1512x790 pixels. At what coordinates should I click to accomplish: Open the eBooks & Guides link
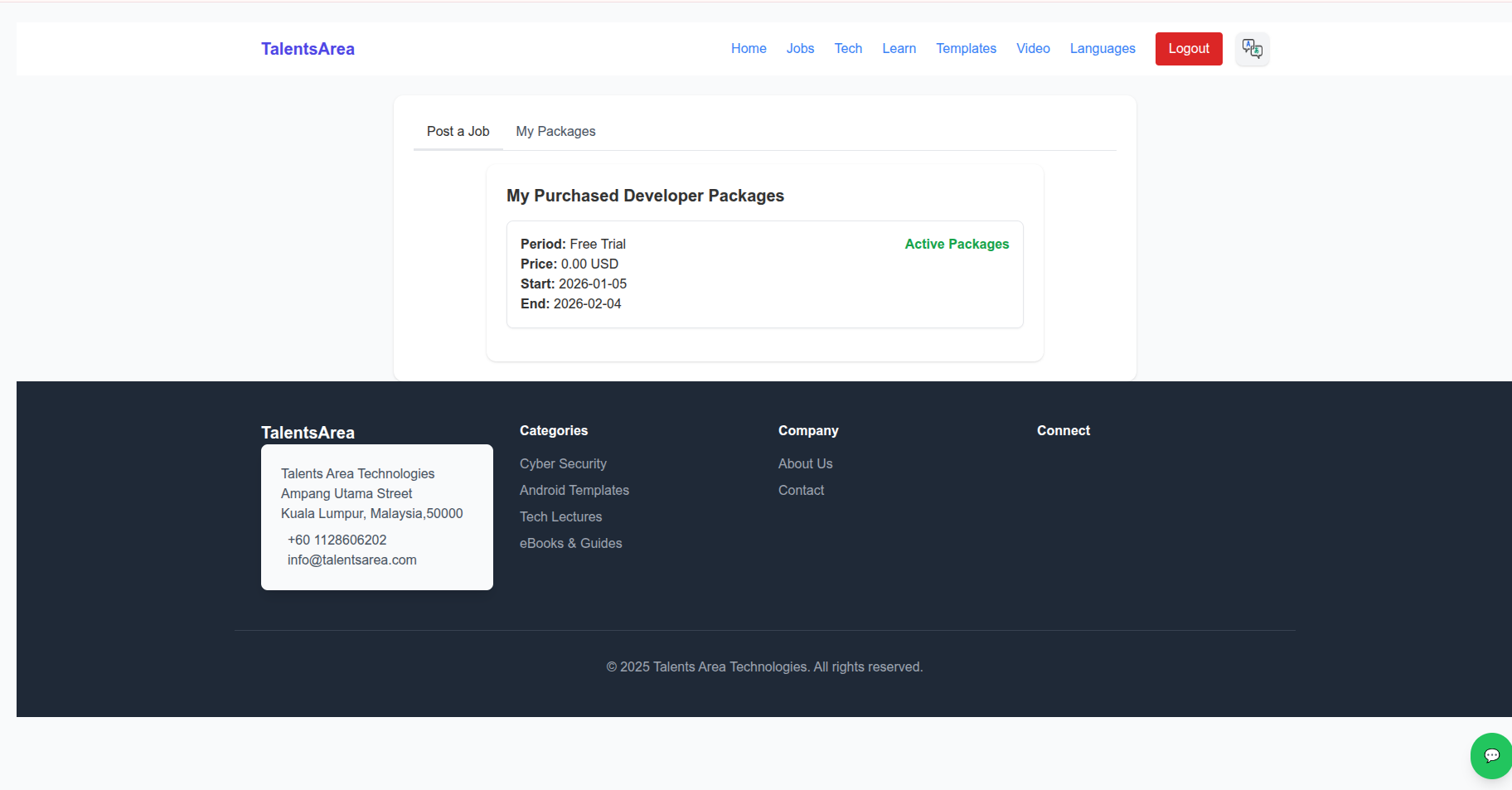coord(570,543)
